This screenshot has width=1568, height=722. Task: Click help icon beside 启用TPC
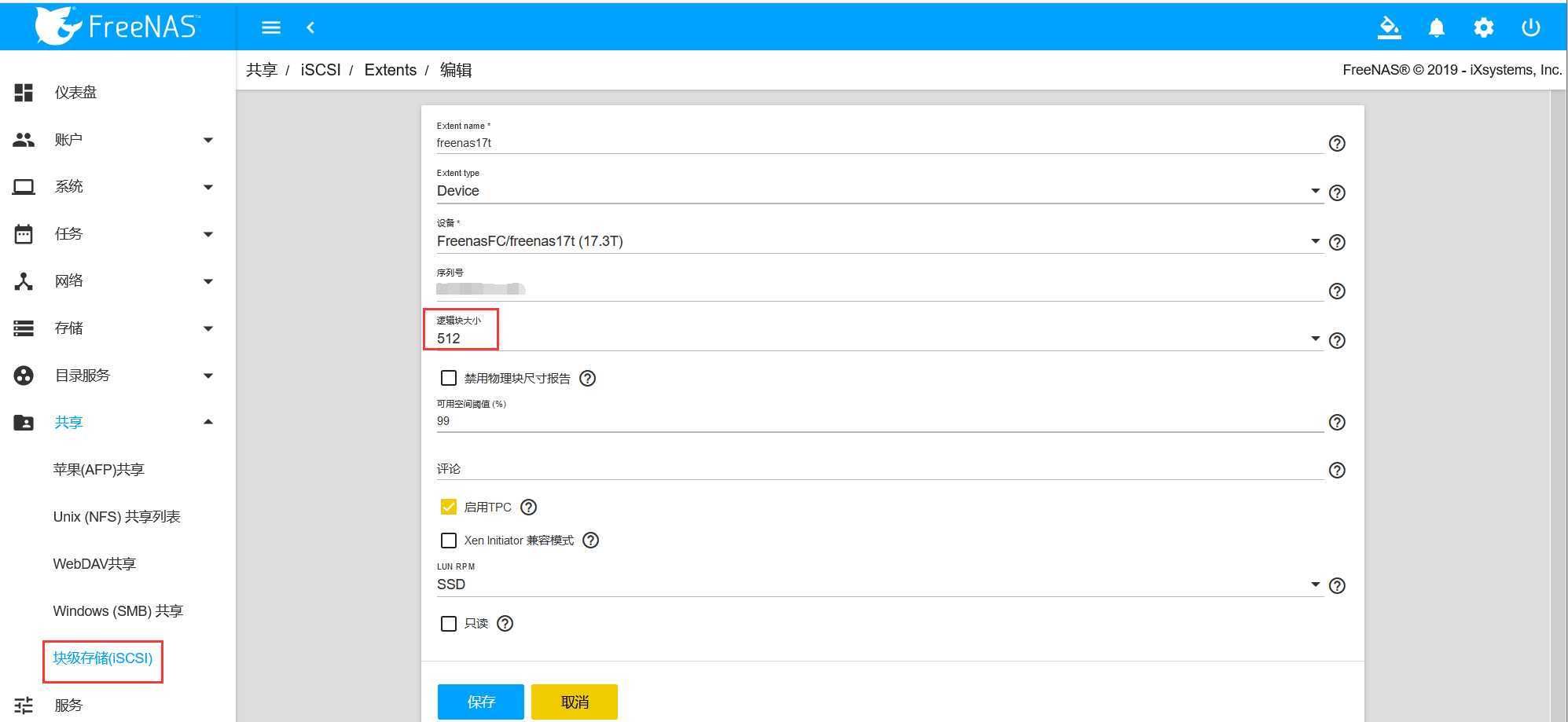tap(529, 507)
